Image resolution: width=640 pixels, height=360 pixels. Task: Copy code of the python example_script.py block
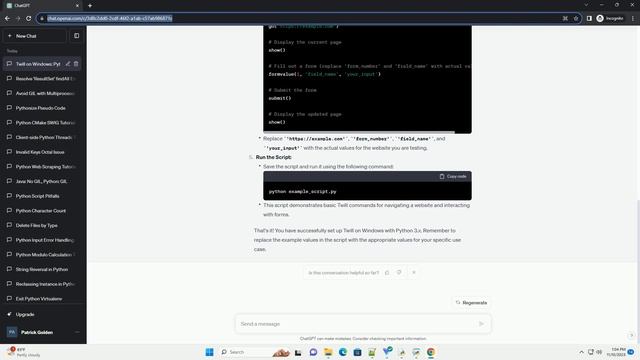453,176
